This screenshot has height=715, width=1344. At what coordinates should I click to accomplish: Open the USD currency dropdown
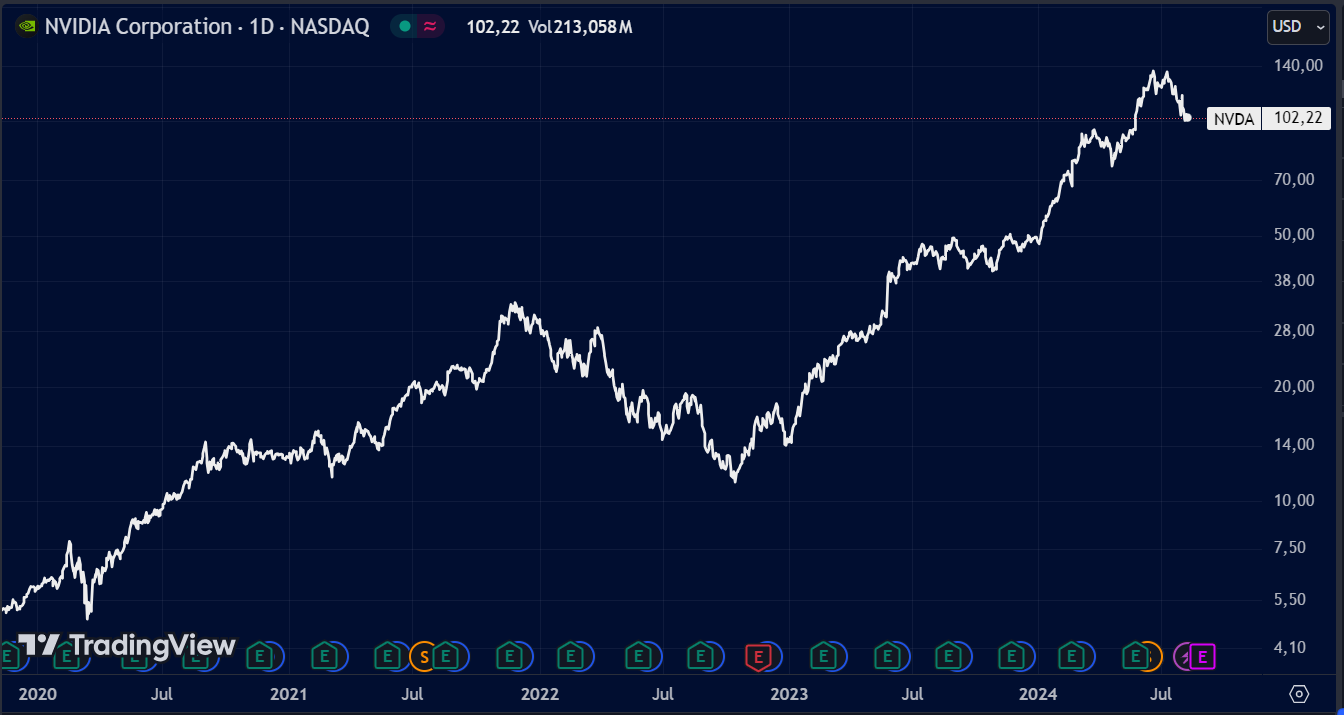click(1298, 27)
